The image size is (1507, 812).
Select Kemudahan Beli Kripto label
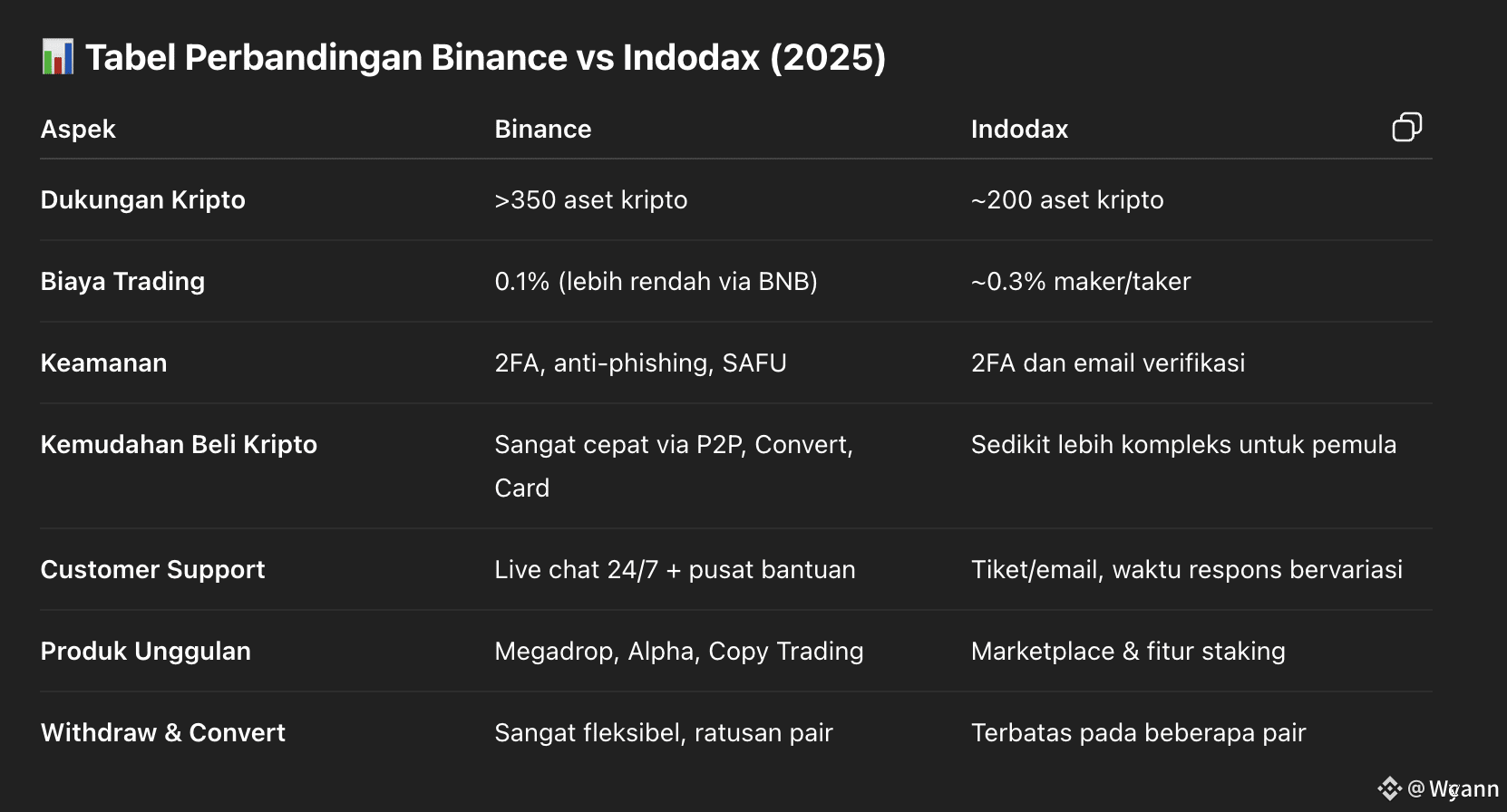pyautogui.click(x=179, y=444)
